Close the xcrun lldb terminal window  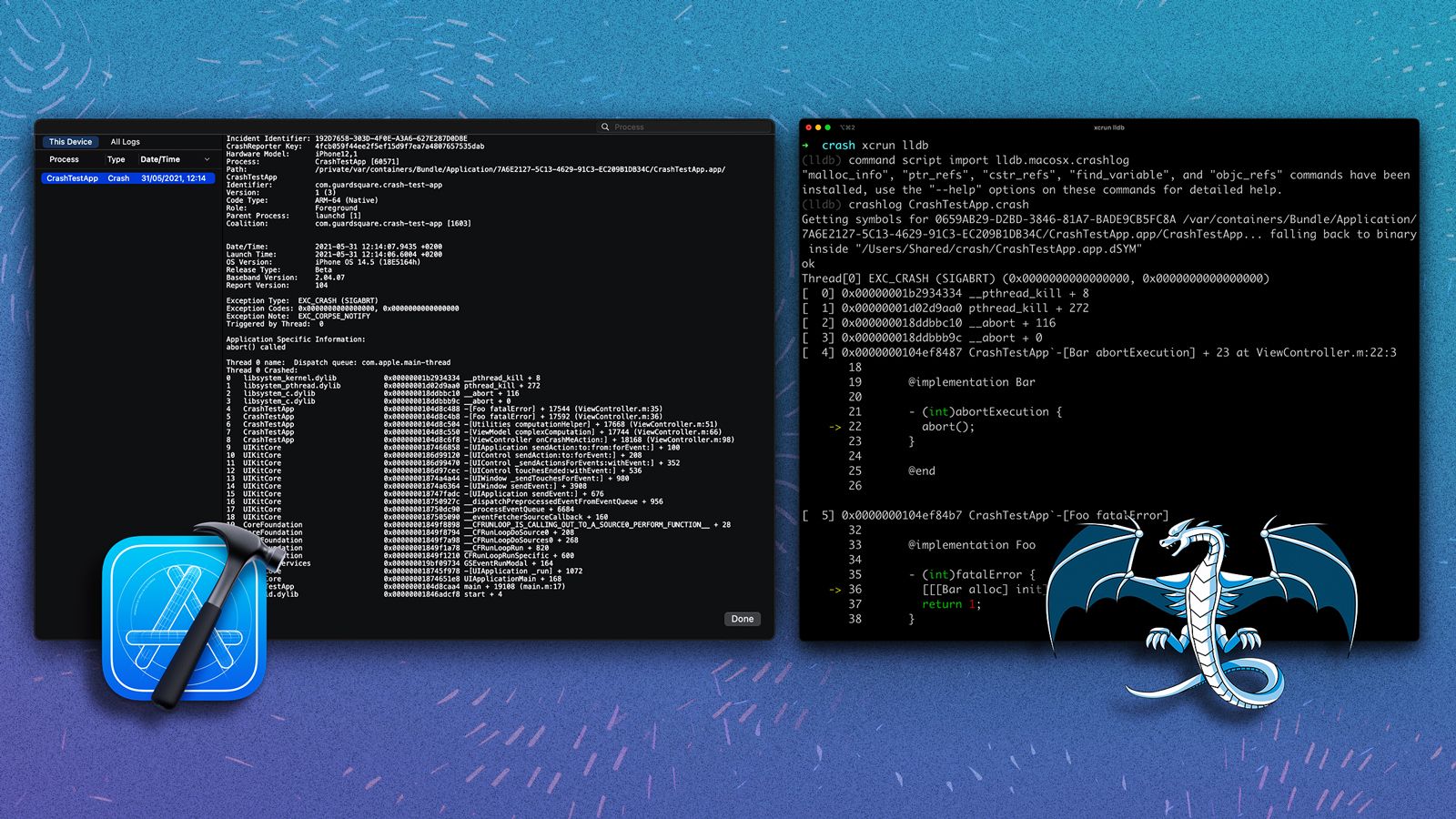click(x=808, y=127)
